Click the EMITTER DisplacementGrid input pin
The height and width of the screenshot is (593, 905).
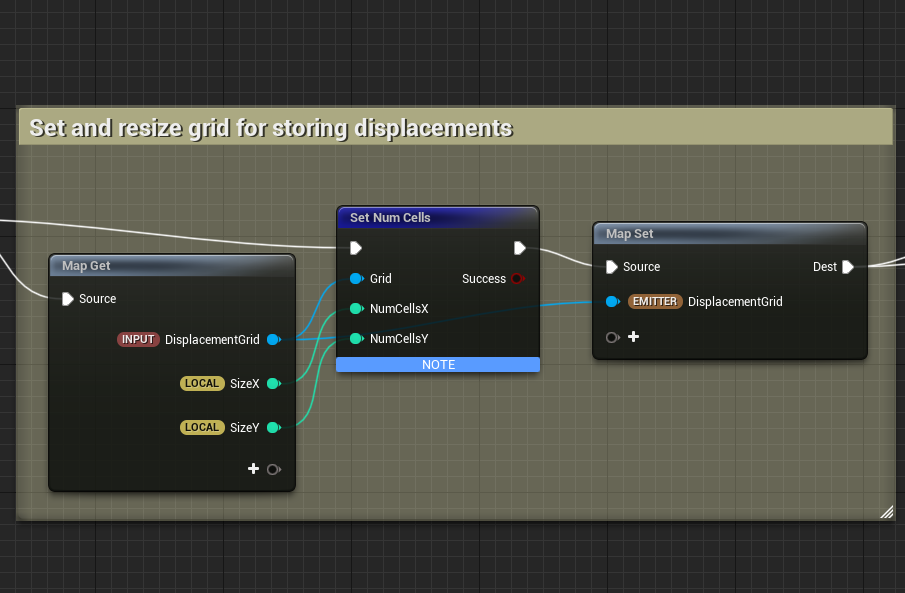(x=612, y=301)
